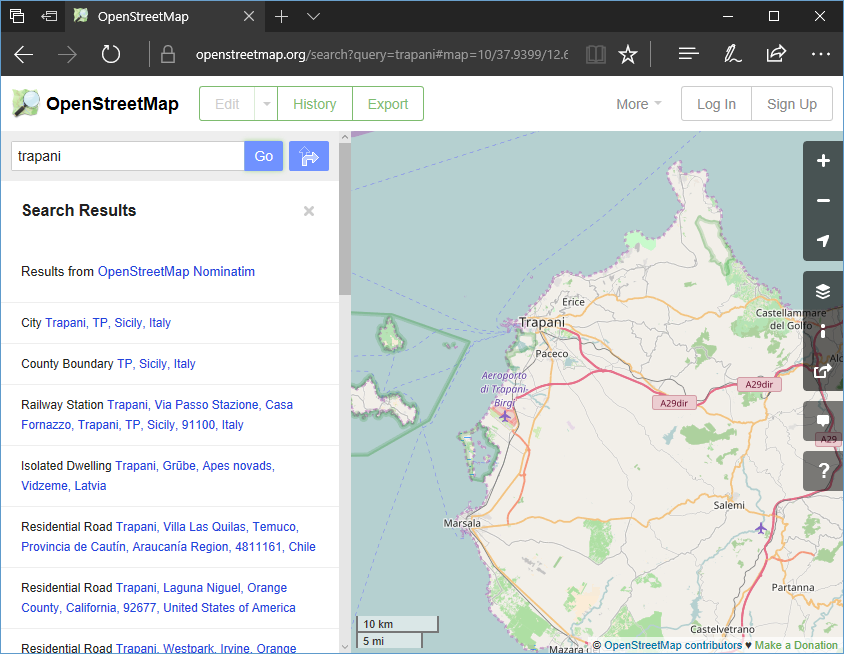Image resolution: width=844 pixels, height=654 pixels.
Task: Click the browser address bar
Action: [x=382, y=54]
